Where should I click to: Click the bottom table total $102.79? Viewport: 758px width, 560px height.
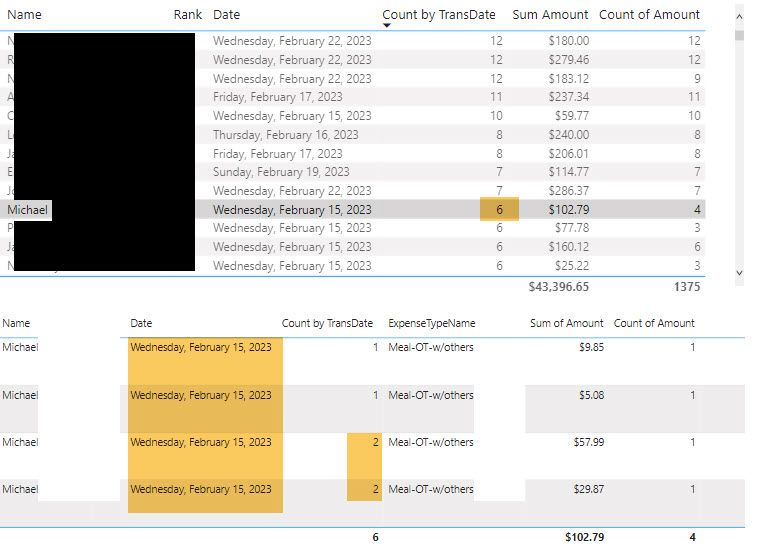[x=584, y=537]
